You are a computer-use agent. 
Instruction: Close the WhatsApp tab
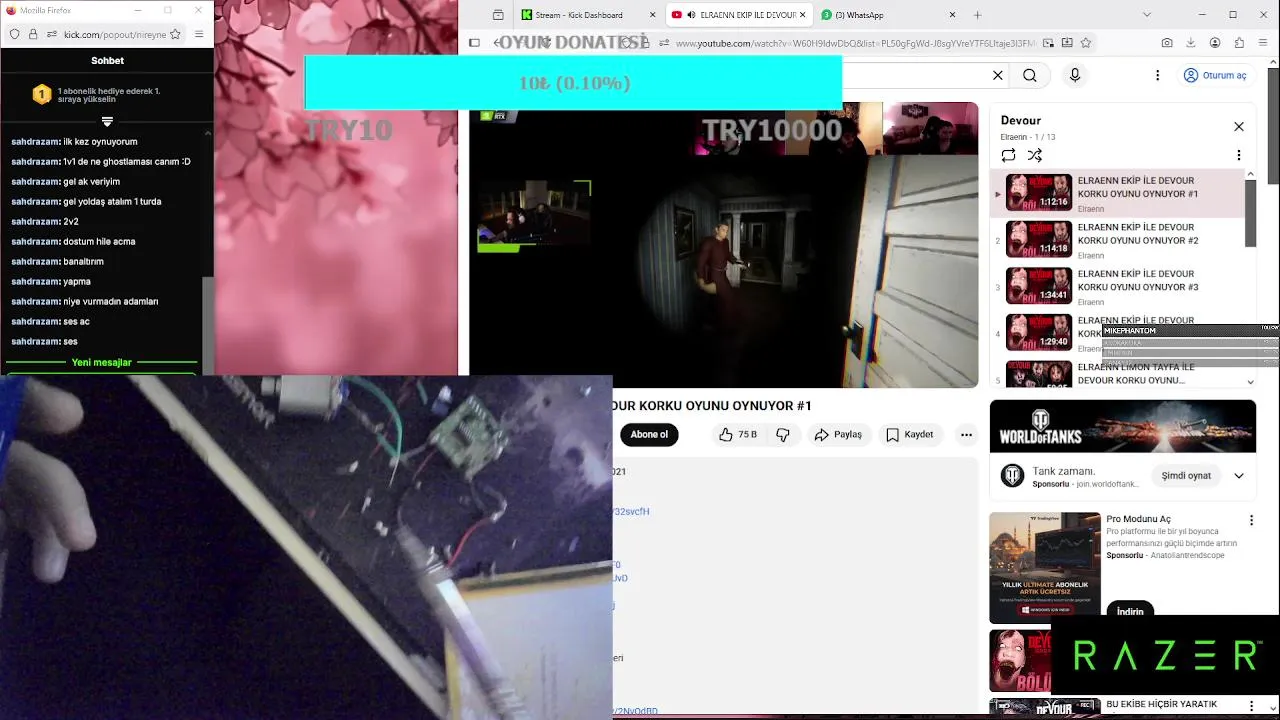coord(952,15)
